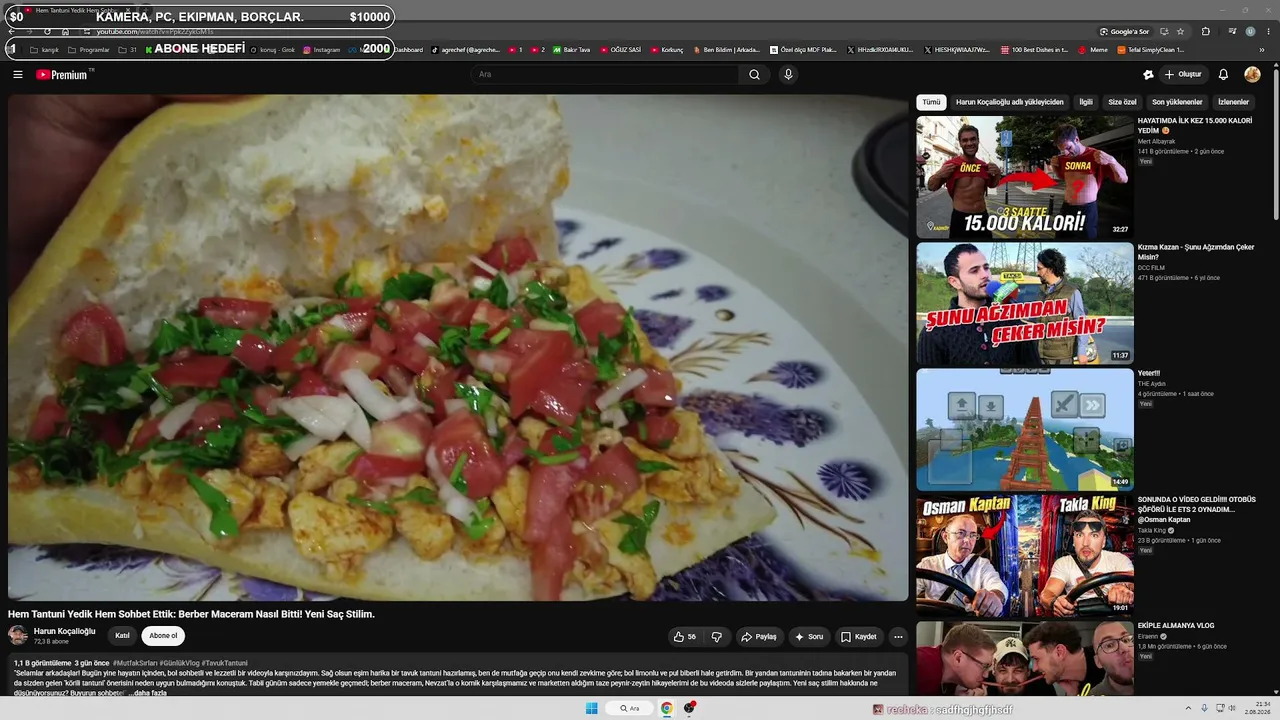Open the OĞUZ SASİ bookmark
The width and height of the screenshot is (1280, 720).
point(620,49)
